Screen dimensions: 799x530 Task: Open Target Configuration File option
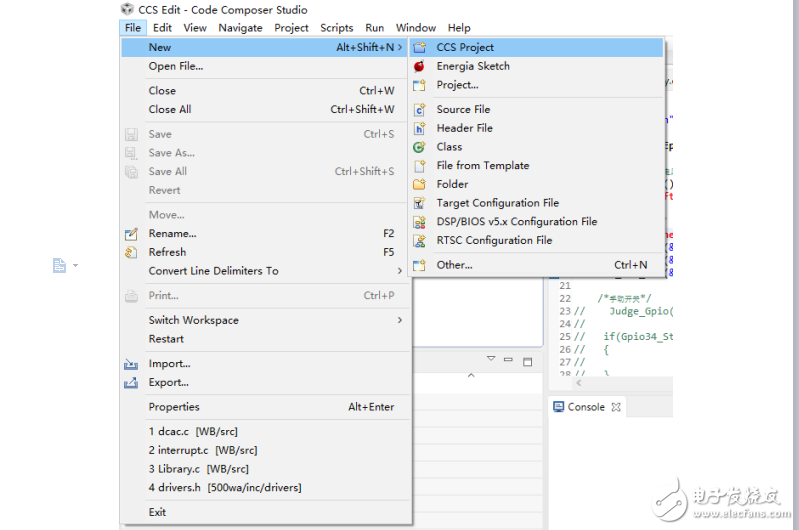coord(497,203)
